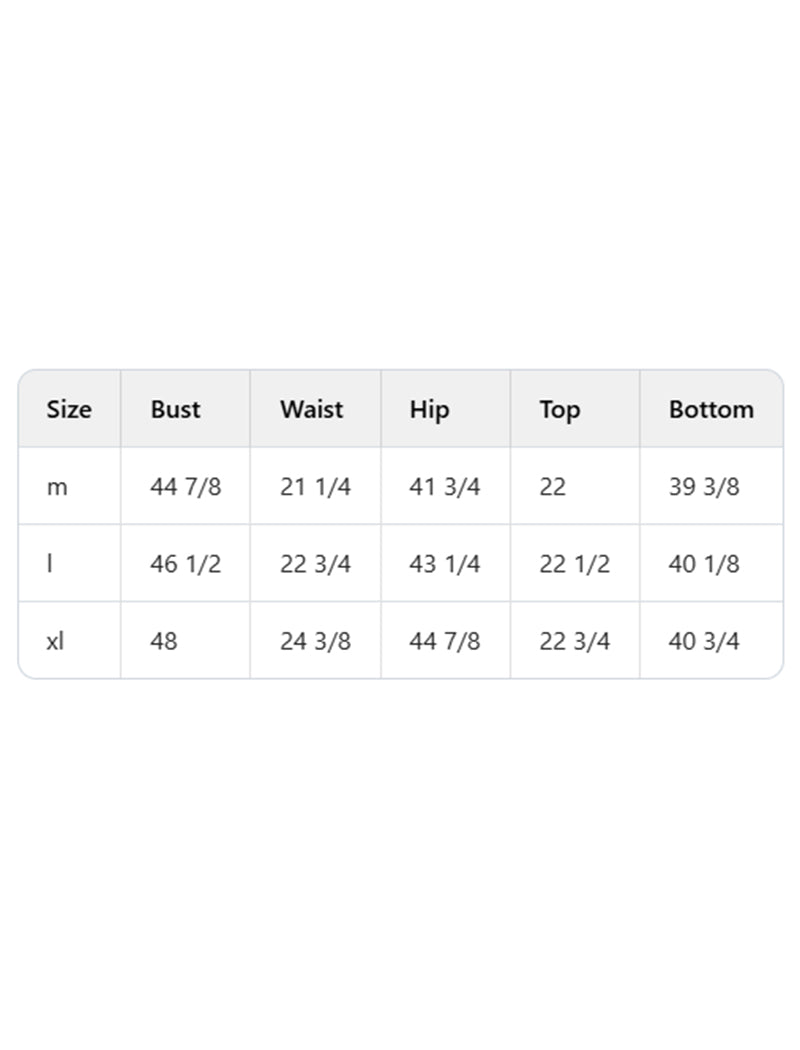Select waist value 24 3/8
This screenshot has width=800, height=1050.
click(315, 641)
